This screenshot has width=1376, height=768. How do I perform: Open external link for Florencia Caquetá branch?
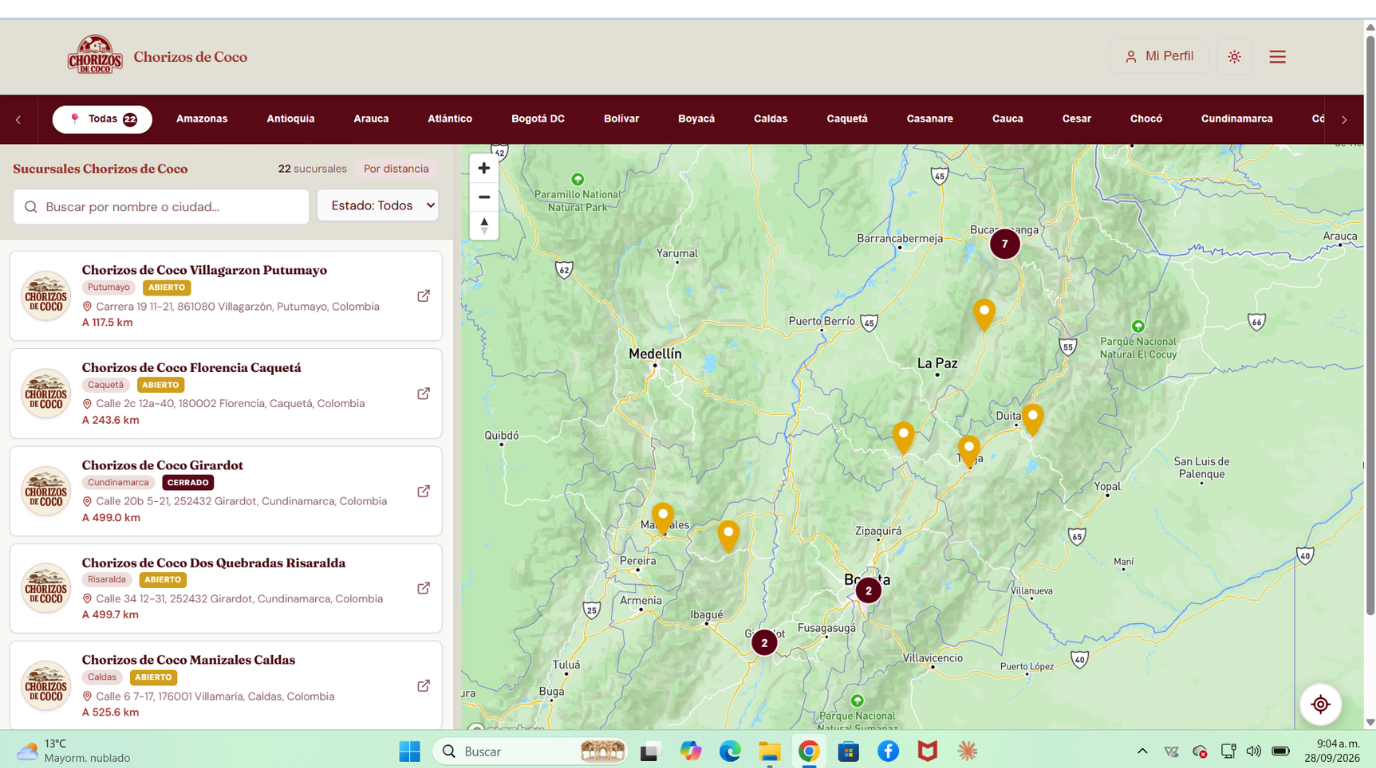424,394
